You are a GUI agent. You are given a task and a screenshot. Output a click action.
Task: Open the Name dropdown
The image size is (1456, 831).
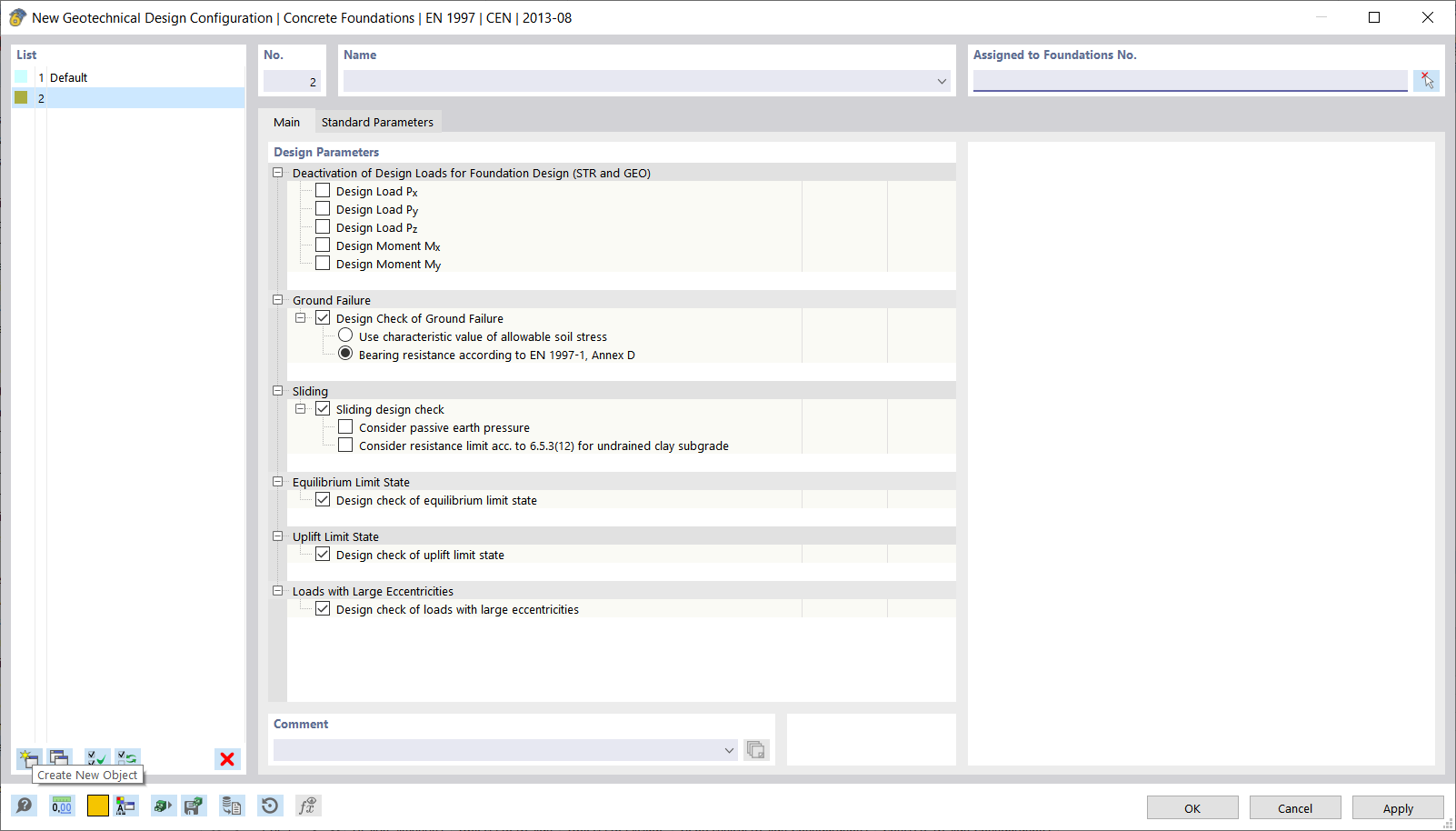point(941,81)
